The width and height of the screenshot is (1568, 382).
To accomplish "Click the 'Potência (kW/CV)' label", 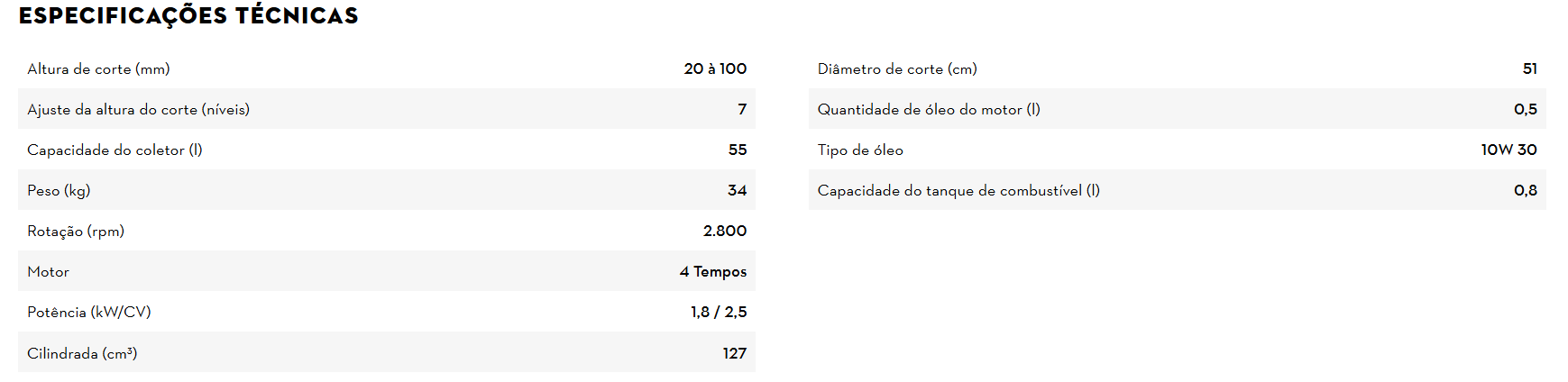I will tap(89, 313).
